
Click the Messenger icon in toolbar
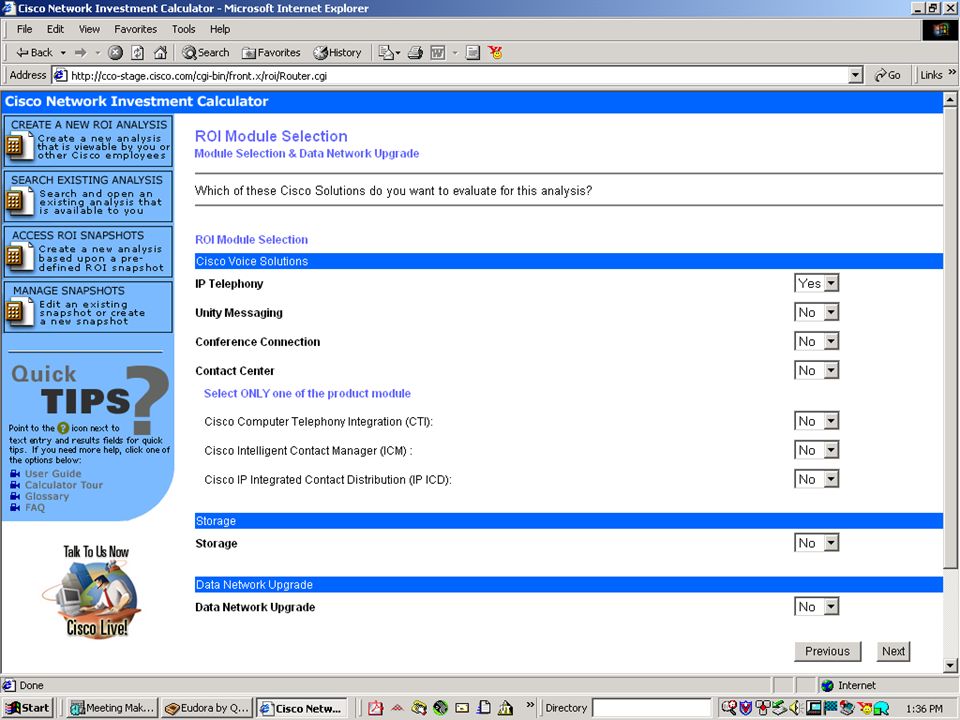pos(495,53)
